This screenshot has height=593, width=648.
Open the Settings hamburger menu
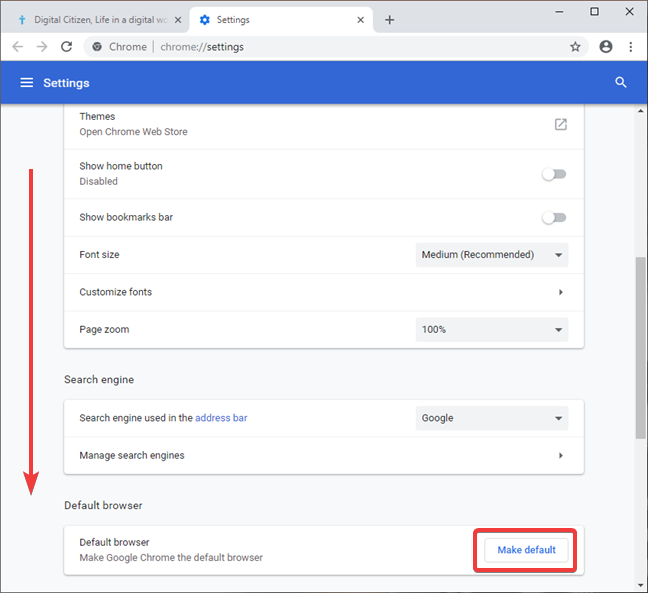27,83
